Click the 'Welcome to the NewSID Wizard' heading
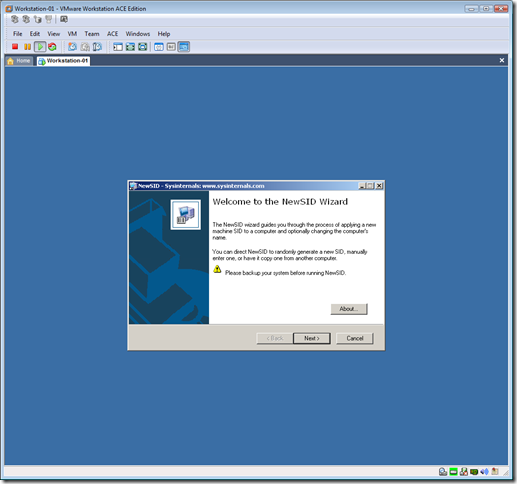Image resolution: width=517 pixels, height=484 pixels. point(280,202)
